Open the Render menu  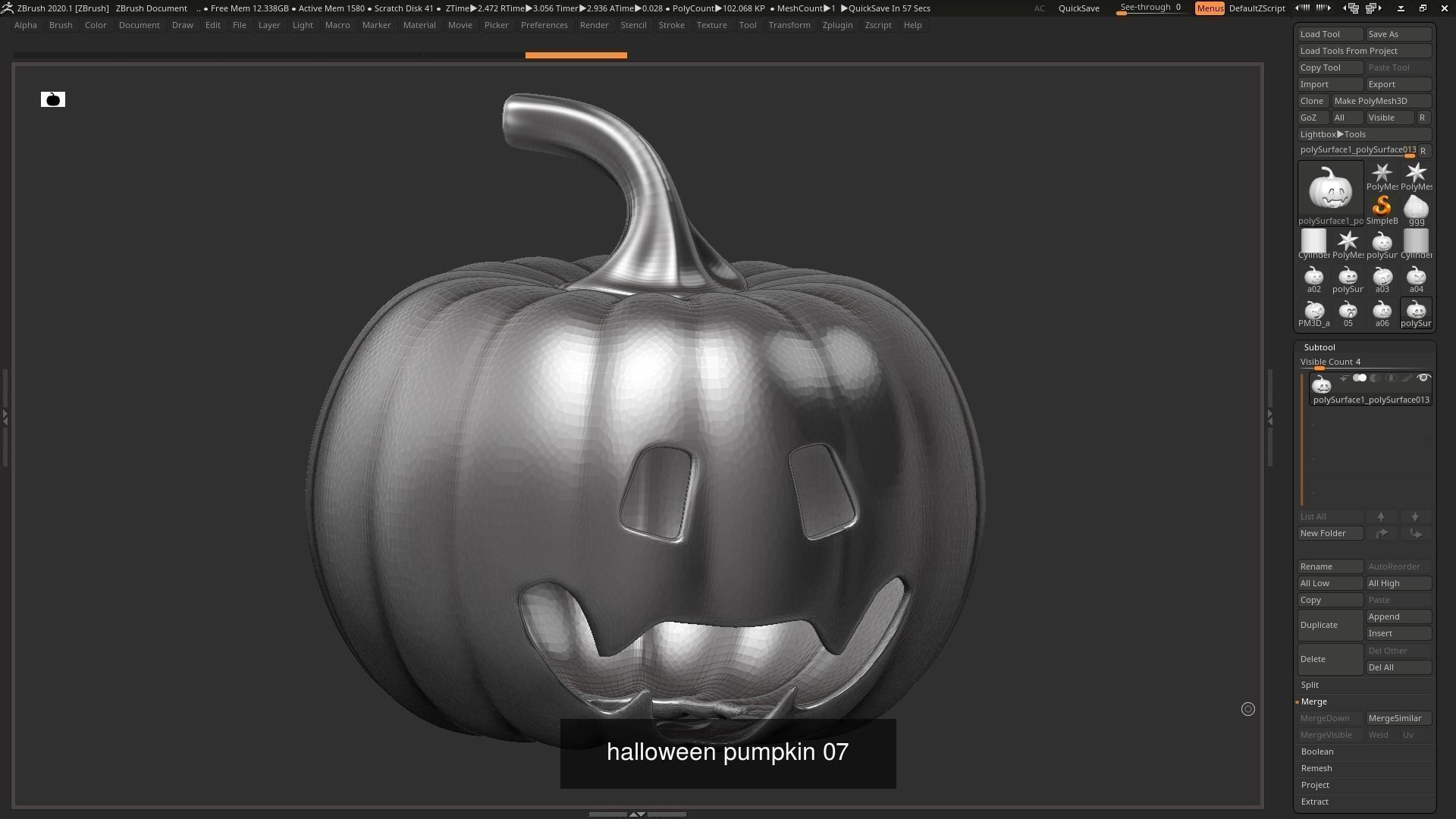tap(594, 25)
